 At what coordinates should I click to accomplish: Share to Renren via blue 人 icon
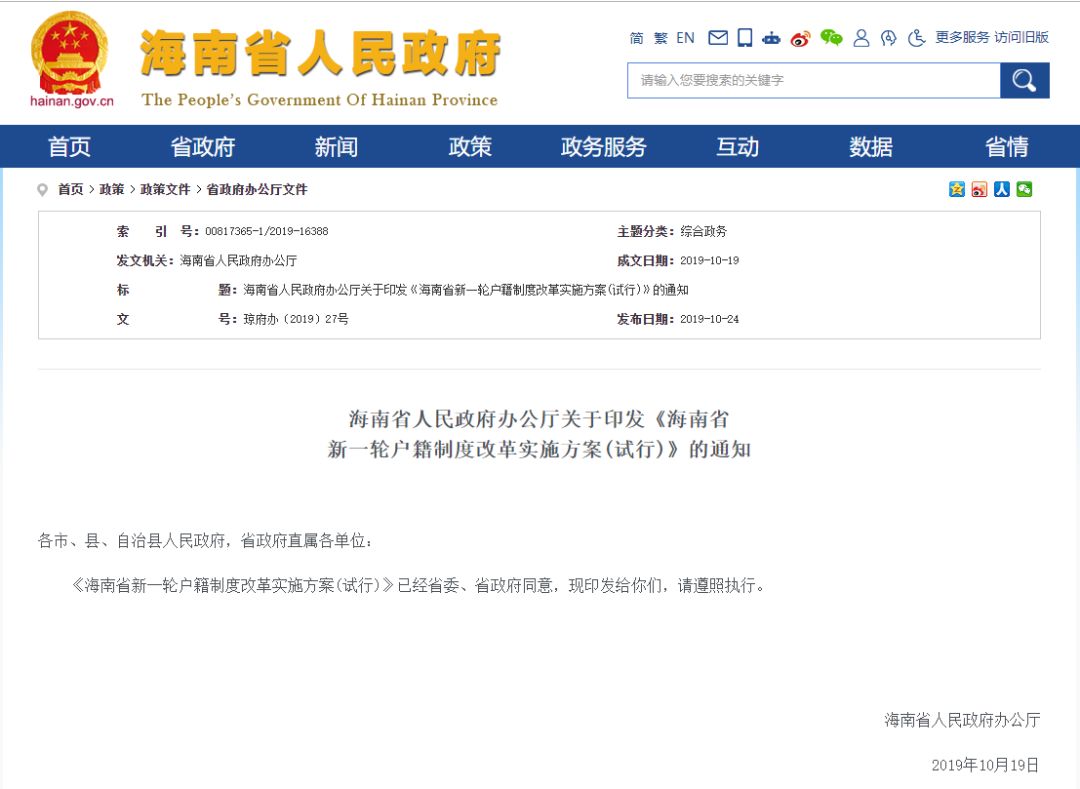coord(1002,189)
